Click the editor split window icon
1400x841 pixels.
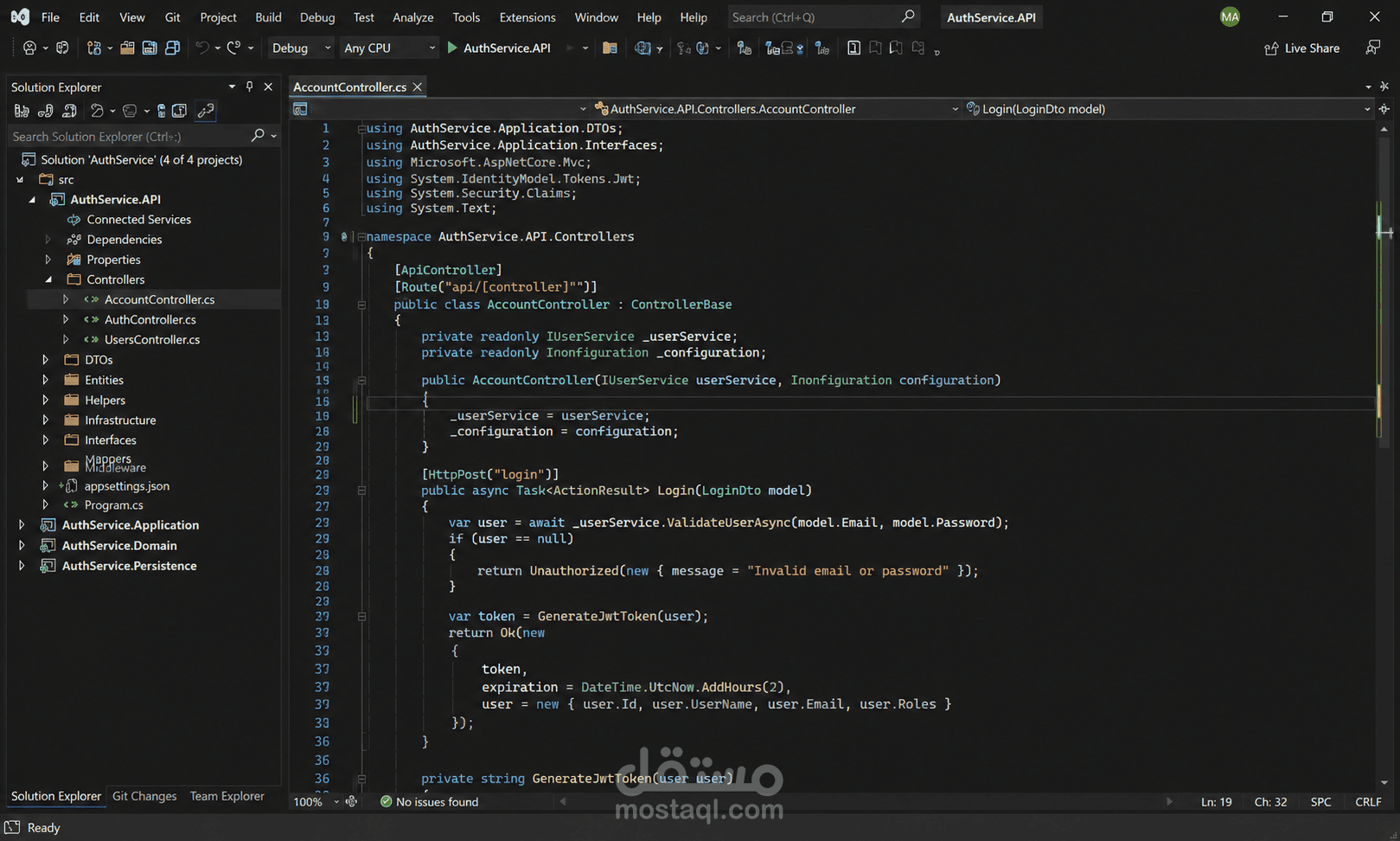pyautogui.click(x=1384, y=109)
